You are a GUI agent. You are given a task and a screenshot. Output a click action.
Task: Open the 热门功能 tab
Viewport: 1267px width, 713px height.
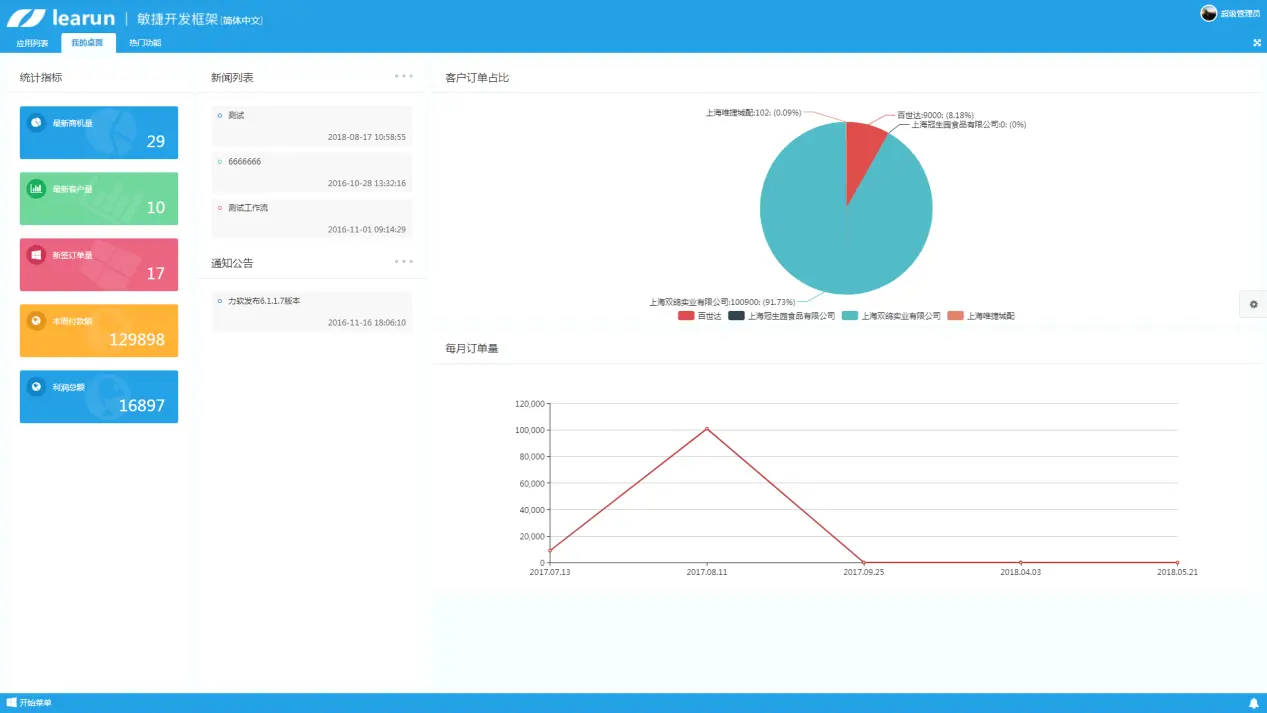click(145, 43)
